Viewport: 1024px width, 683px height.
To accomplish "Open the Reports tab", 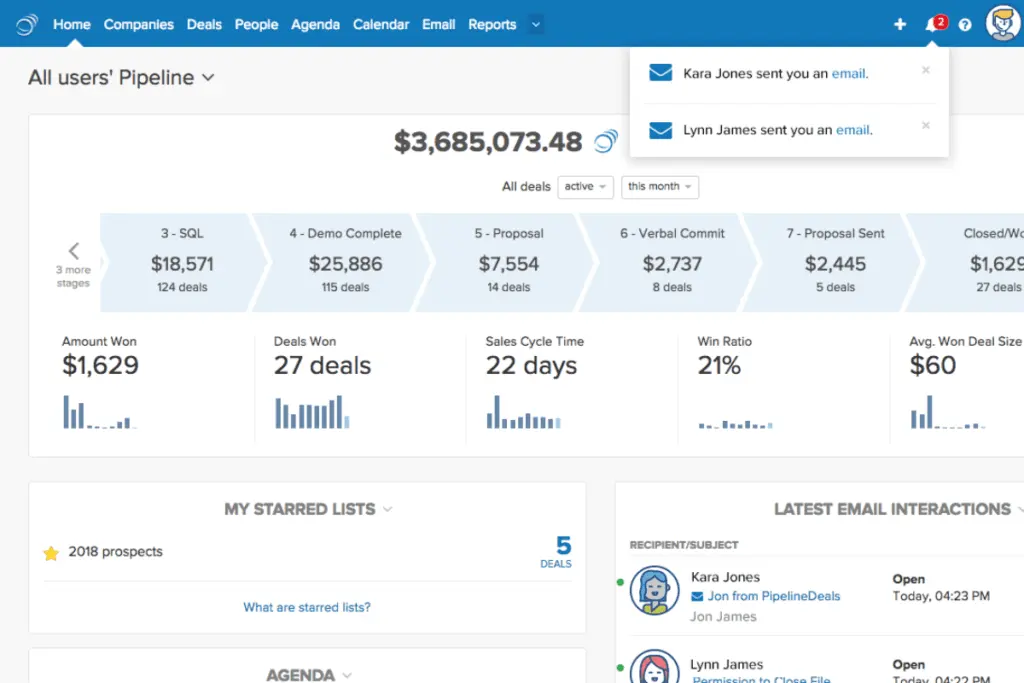I will pos(492,25).
